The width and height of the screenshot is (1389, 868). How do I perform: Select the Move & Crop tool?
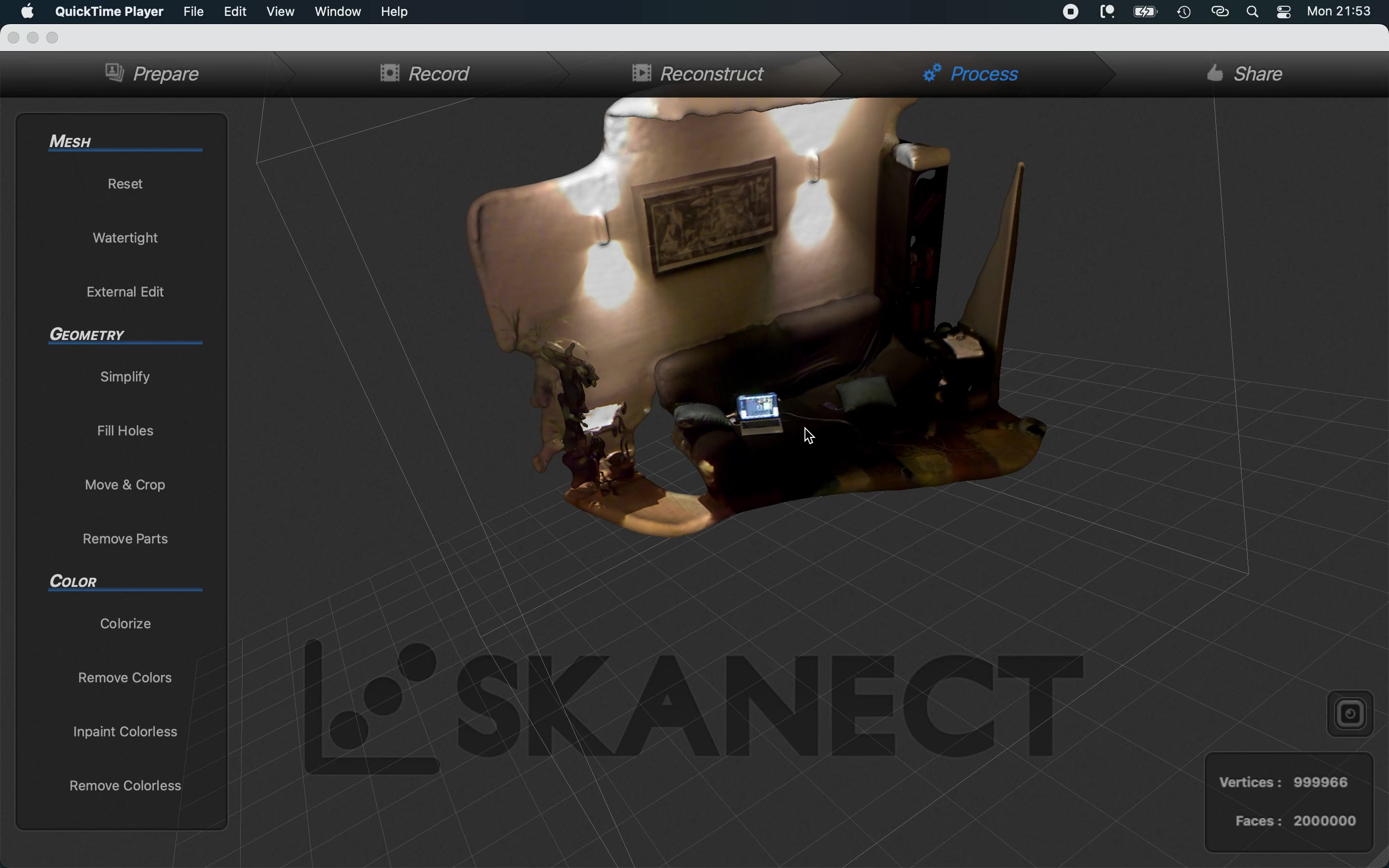(x=125, y=485)
